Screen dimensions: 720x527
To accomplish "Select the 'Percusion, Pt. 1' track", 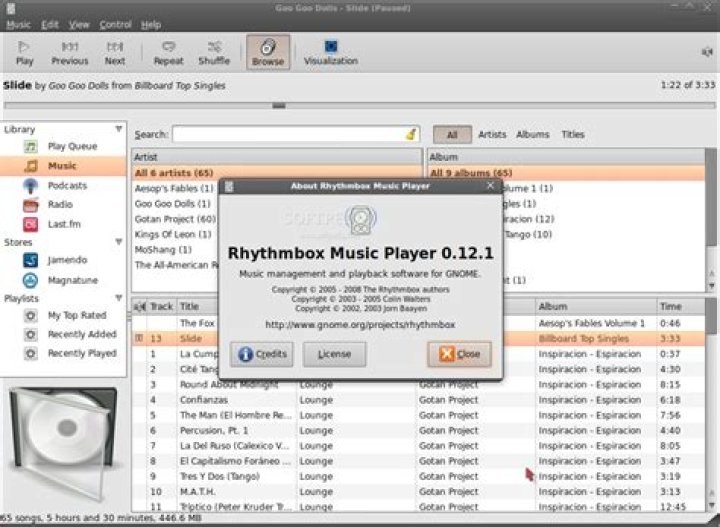I will pos(419,431).
